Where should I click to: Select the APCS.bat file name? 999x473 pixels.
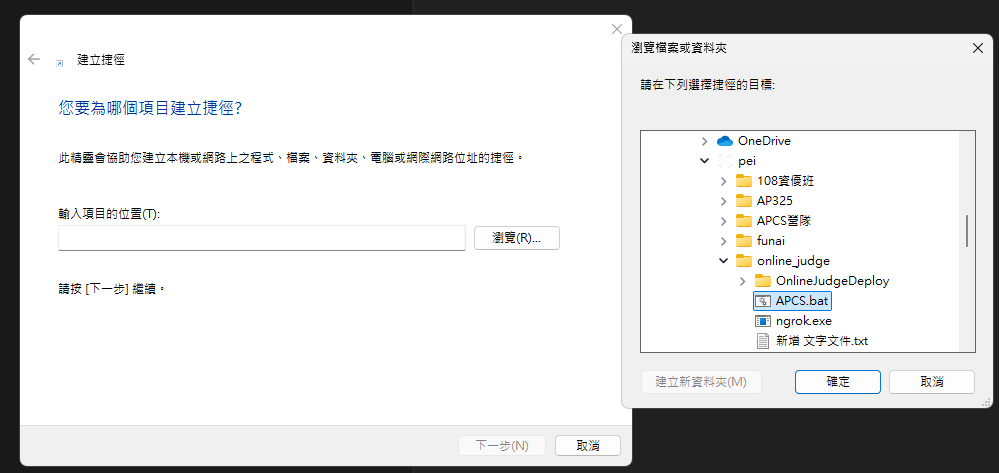[801, 300]
